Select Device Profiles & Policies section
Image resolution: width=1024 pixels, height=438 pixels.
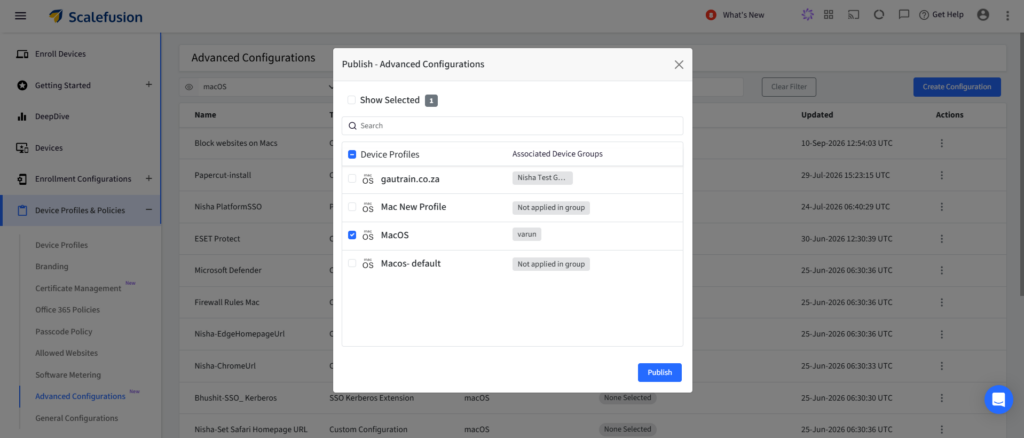click(x=80, y=210)
